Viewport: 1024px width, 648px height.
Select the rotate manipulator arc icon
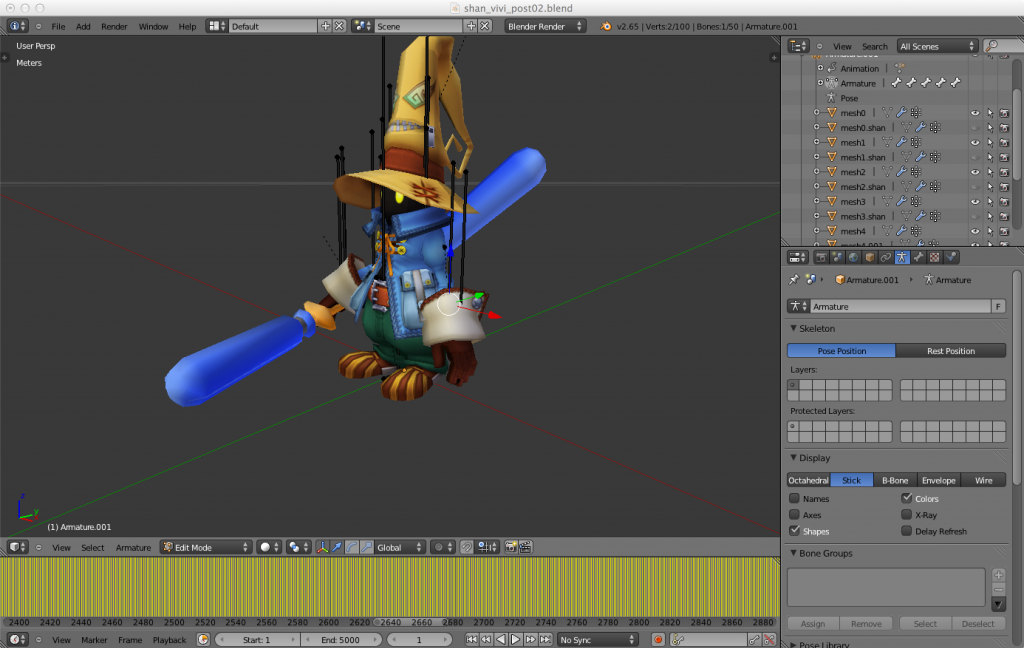[x=352, y=547]
